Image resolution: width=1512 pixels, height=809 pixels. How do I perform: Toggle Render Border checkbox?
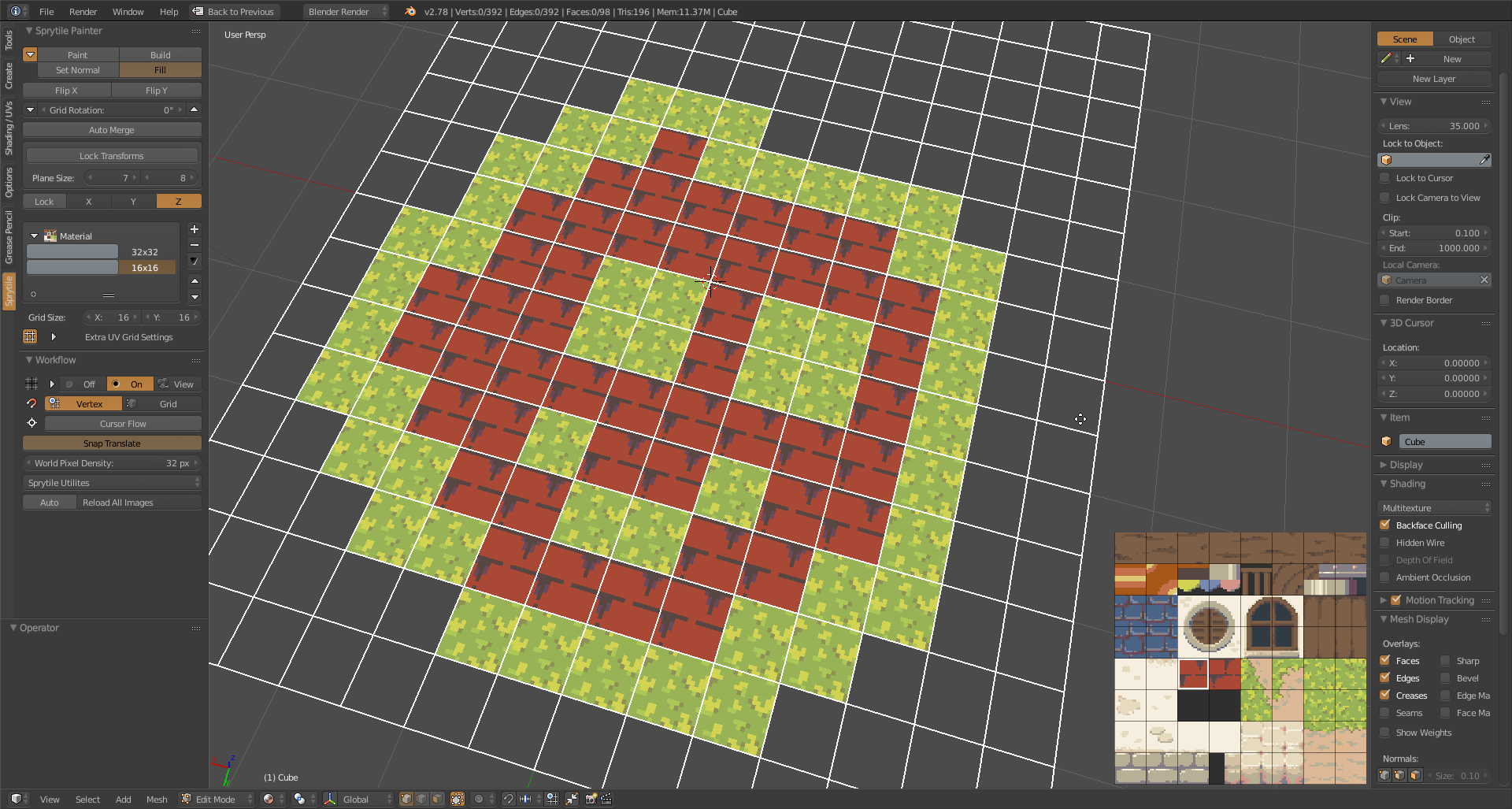[x=1385, y=300]
